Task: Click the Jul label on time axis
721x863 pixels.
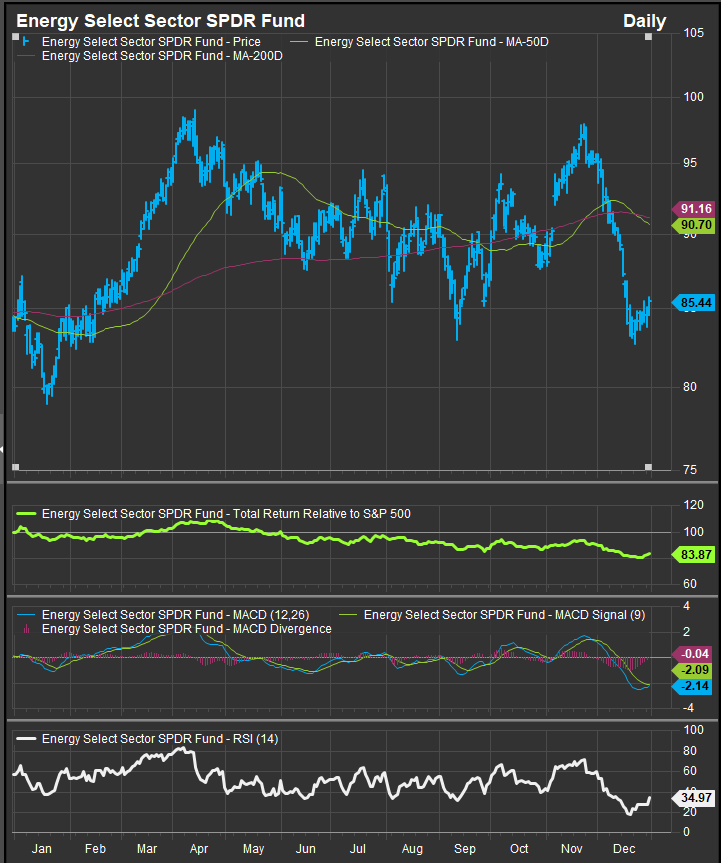Action: click(x=358, y=849)
